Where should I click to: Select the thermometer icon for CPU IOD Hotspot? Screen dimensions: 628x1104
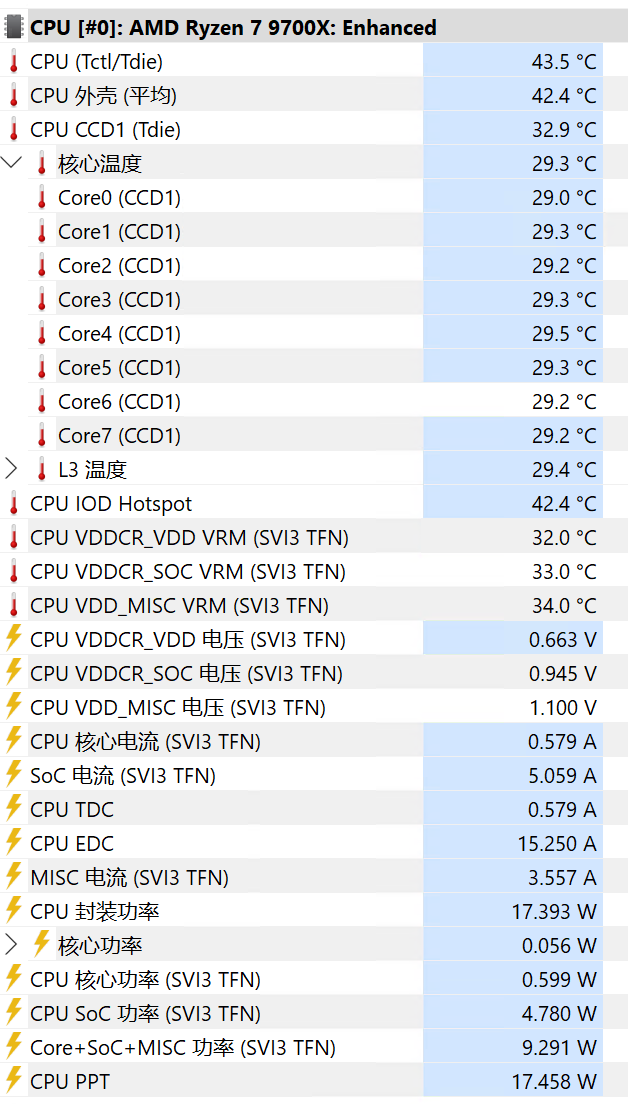(13, 503)
